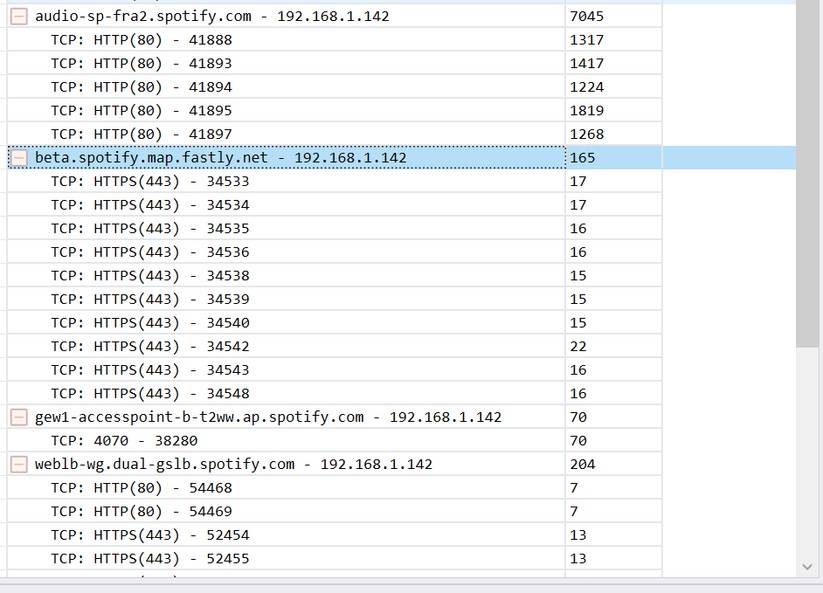This screenshot has height=593, width=823.
Task: Select TCP: HTTP(80) - 41895 connection
Action: click(x=141, y=111)
